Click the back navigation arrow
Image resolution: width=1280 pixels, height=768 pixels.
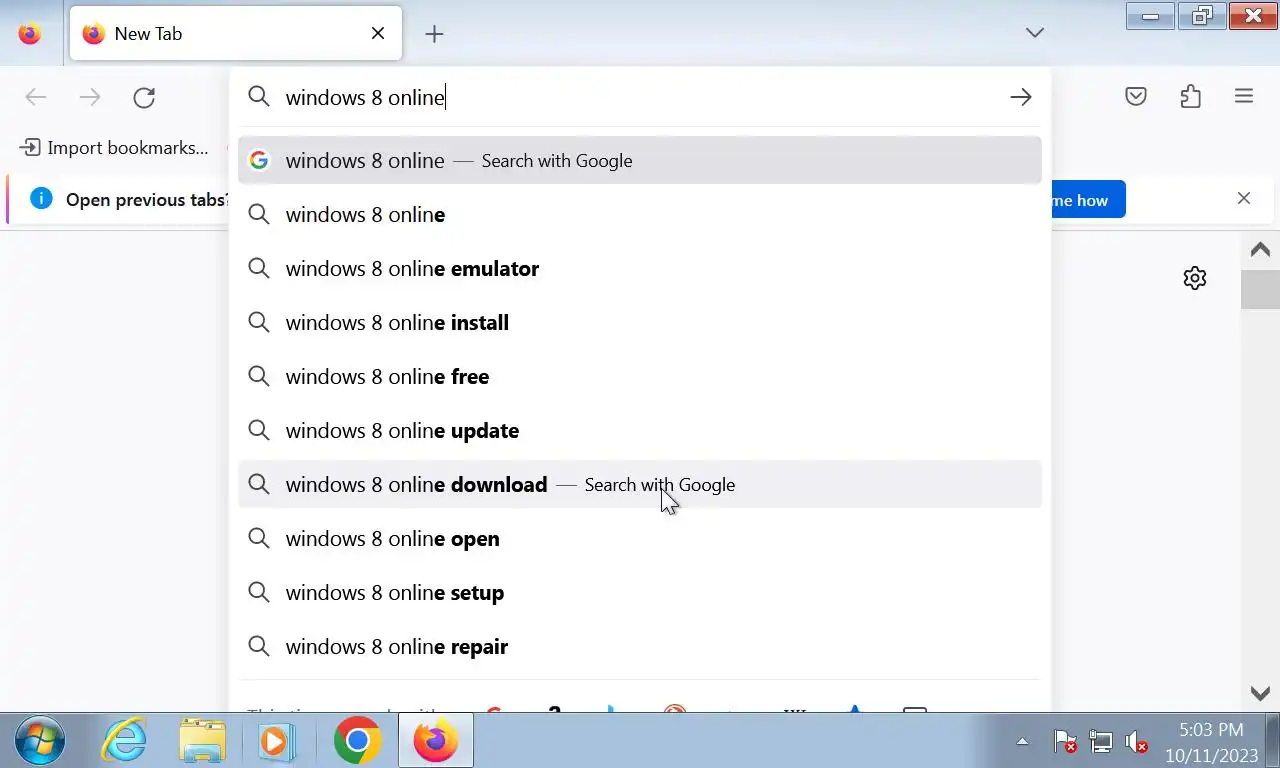point(36,97)
